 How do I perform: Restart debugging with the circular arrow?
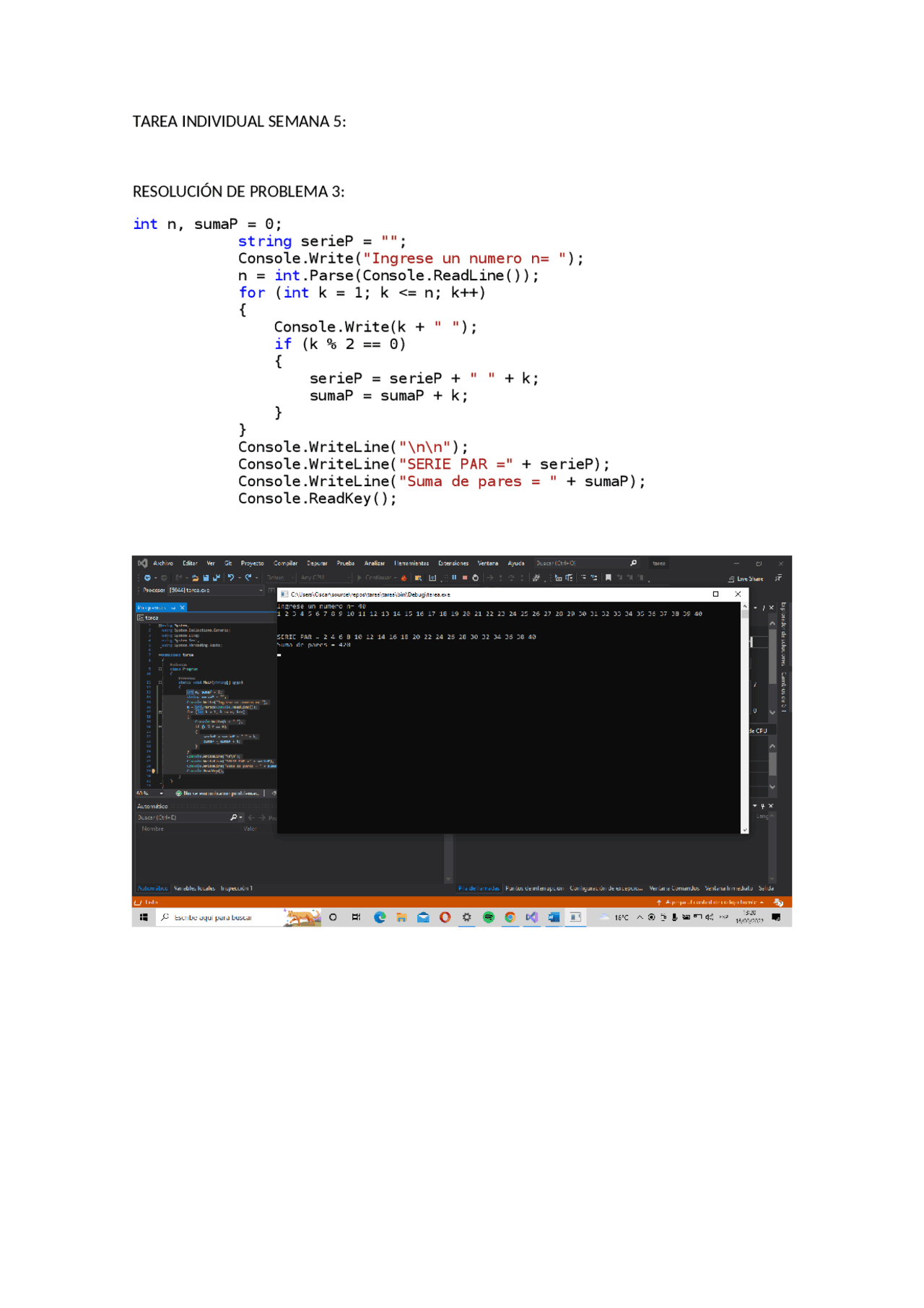[476, 578]
